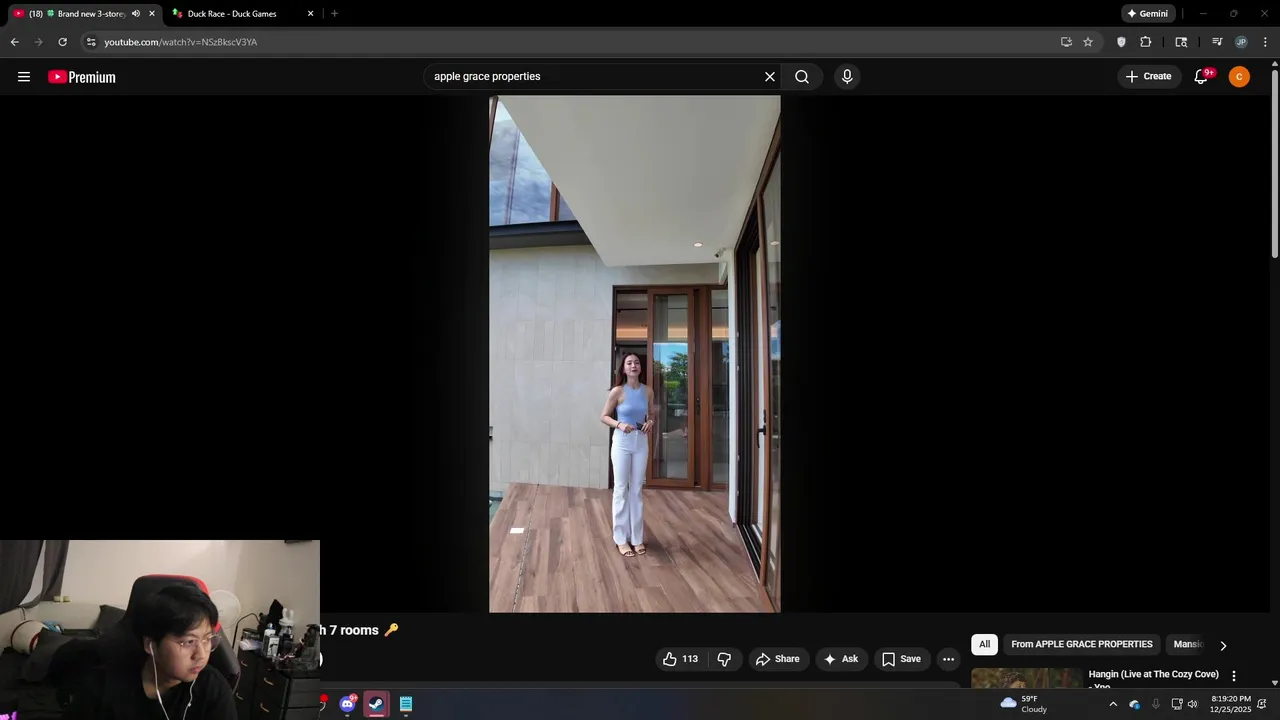This screenshot has height=720, width=1280.
Task: Open the Notepad taskbar app
Action: click(x=406, y=704)
